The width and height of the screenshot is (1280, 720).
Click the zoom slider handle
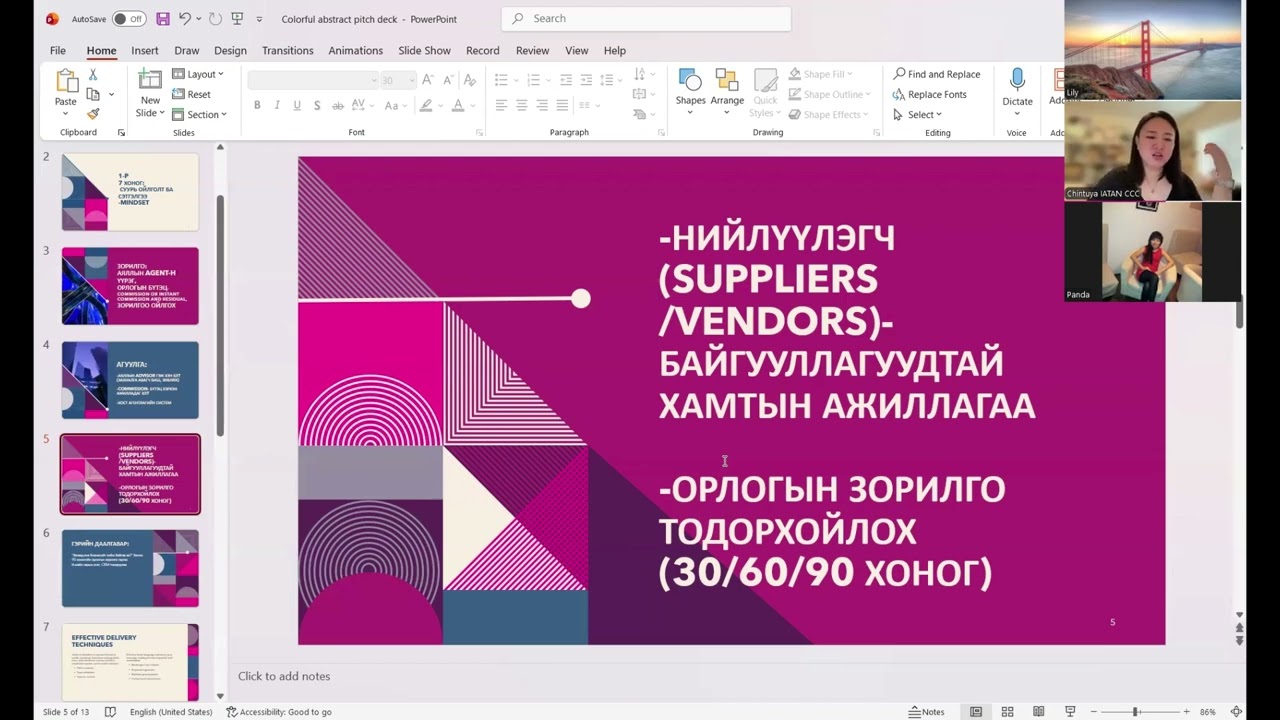pyautogui.click(x=1135, y=712)
